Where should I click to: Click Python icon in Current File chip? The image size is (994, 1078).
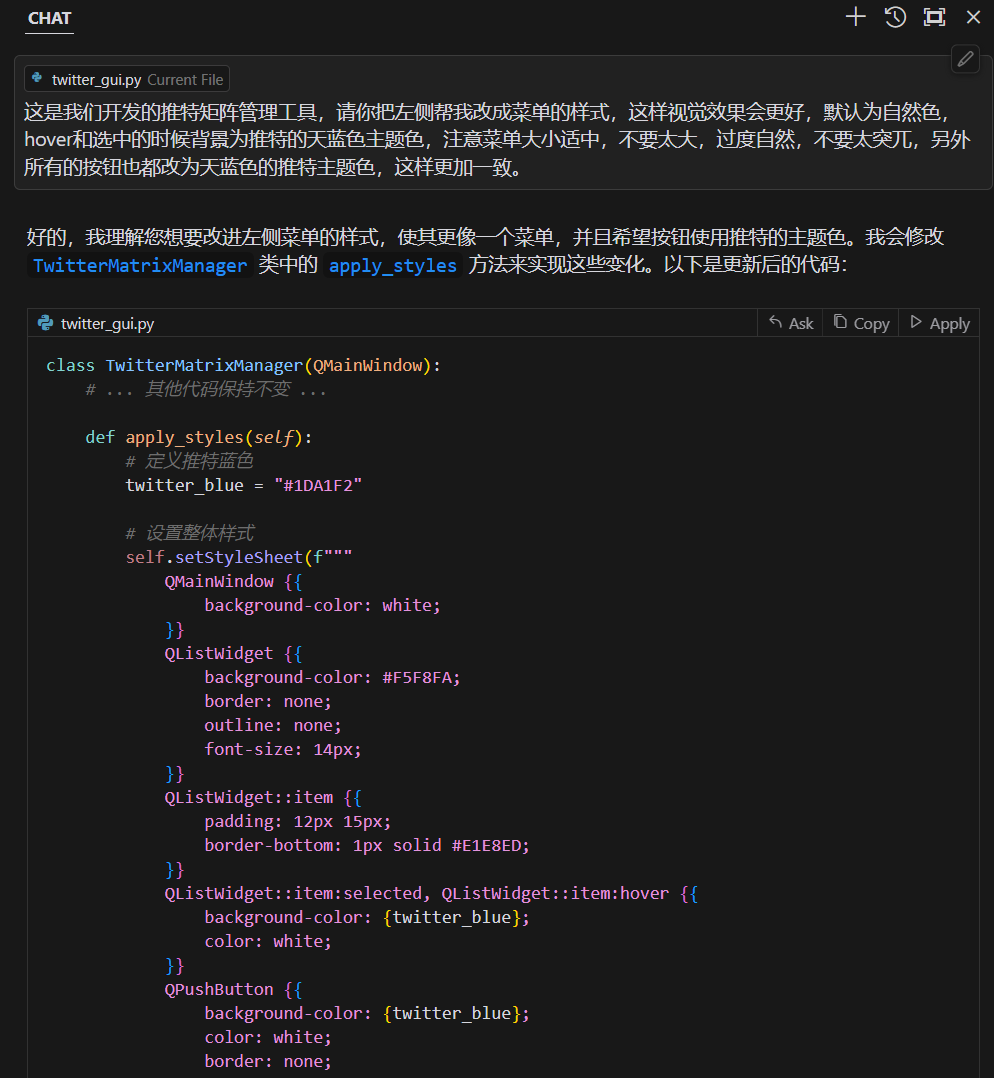pyautogui.click(x=38, y=79)
